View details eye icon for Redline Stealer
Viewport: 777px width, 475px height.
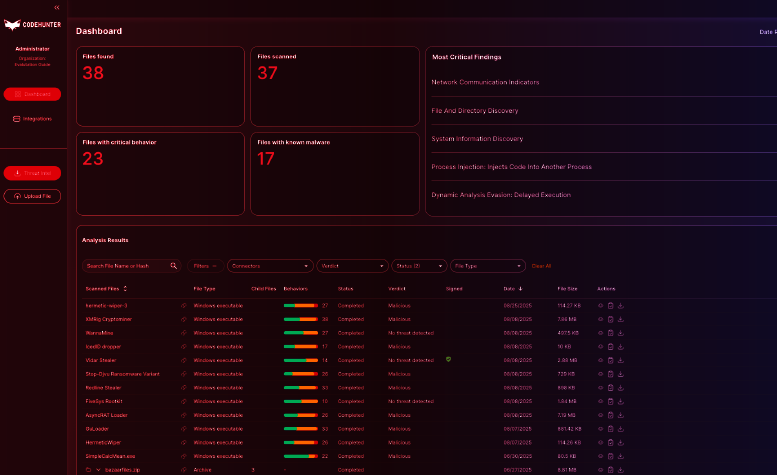point(601,387)
